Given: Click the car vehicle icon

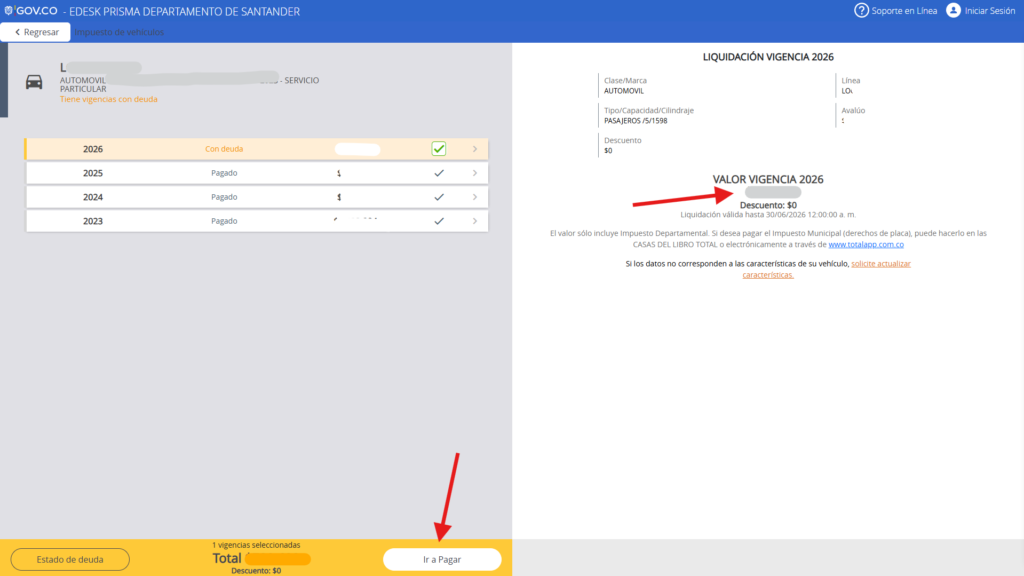Looking at the screenshot, I should pyautogui.click(x=34, y=82).
